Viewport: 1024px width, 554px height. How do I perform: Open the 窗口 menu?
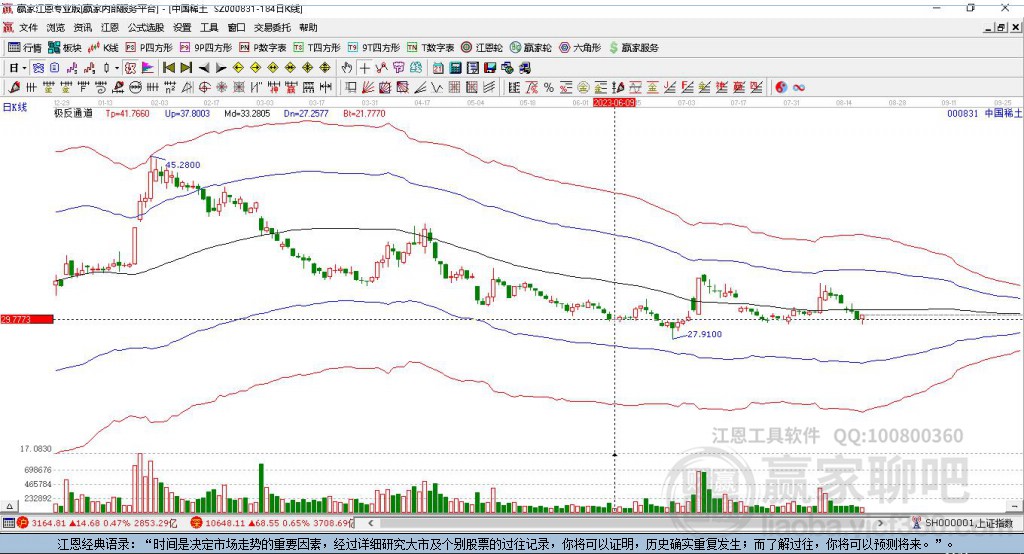236,27
